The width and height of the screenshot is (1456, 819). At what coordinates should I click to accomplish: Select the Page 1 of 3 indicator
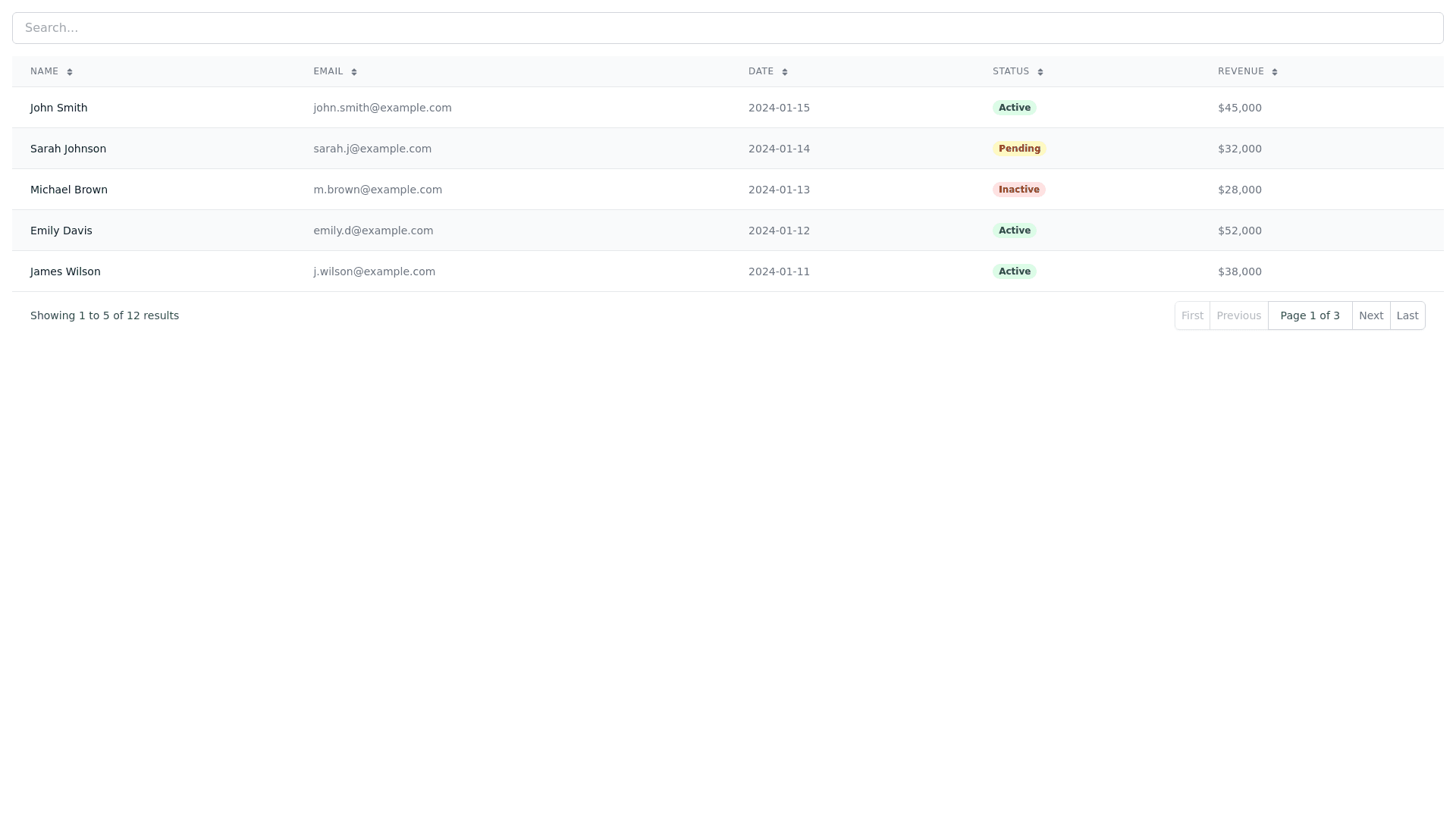pos(1310,315)
